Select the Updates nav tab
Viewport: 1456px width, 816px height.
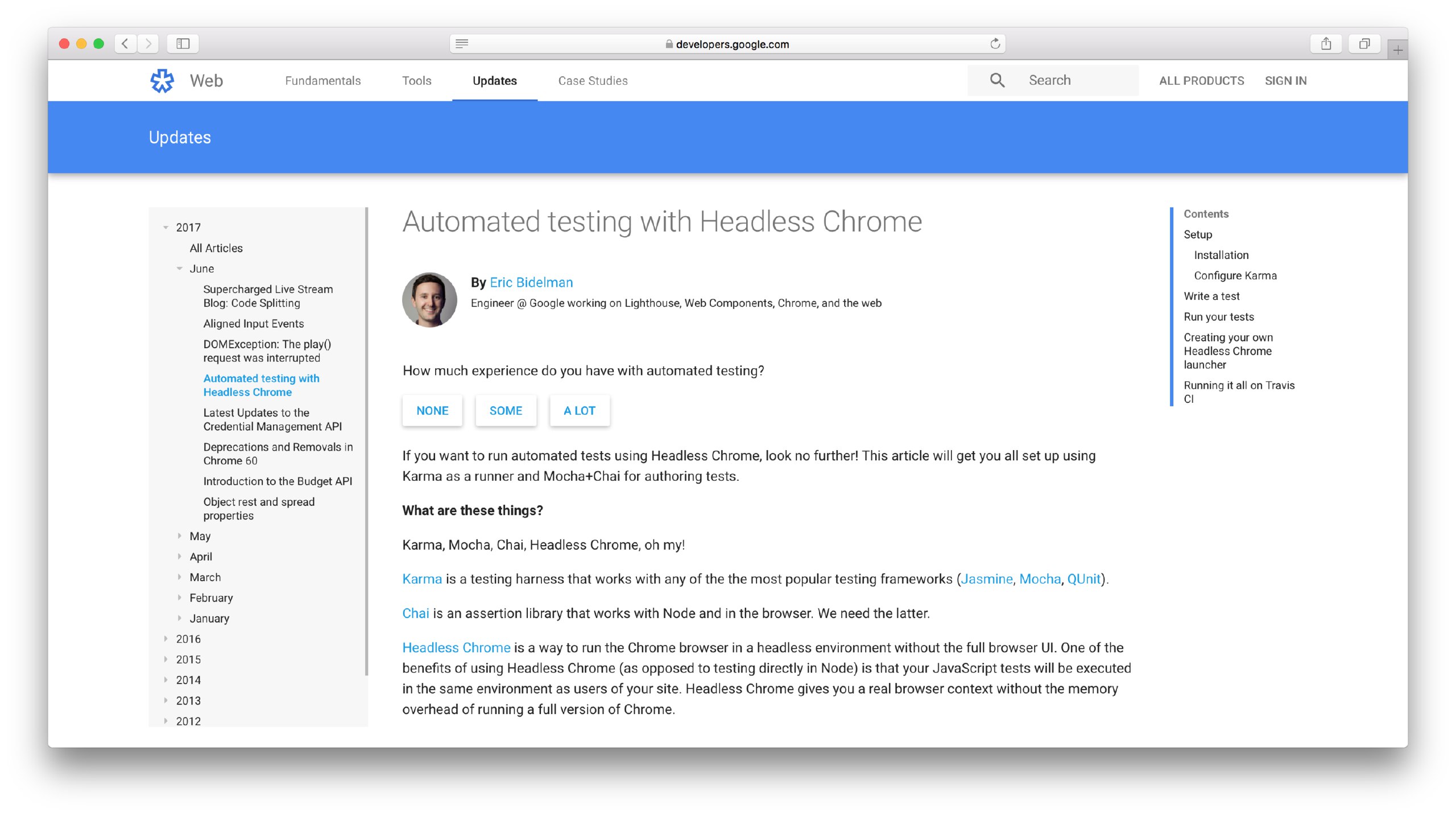point(494,81)
